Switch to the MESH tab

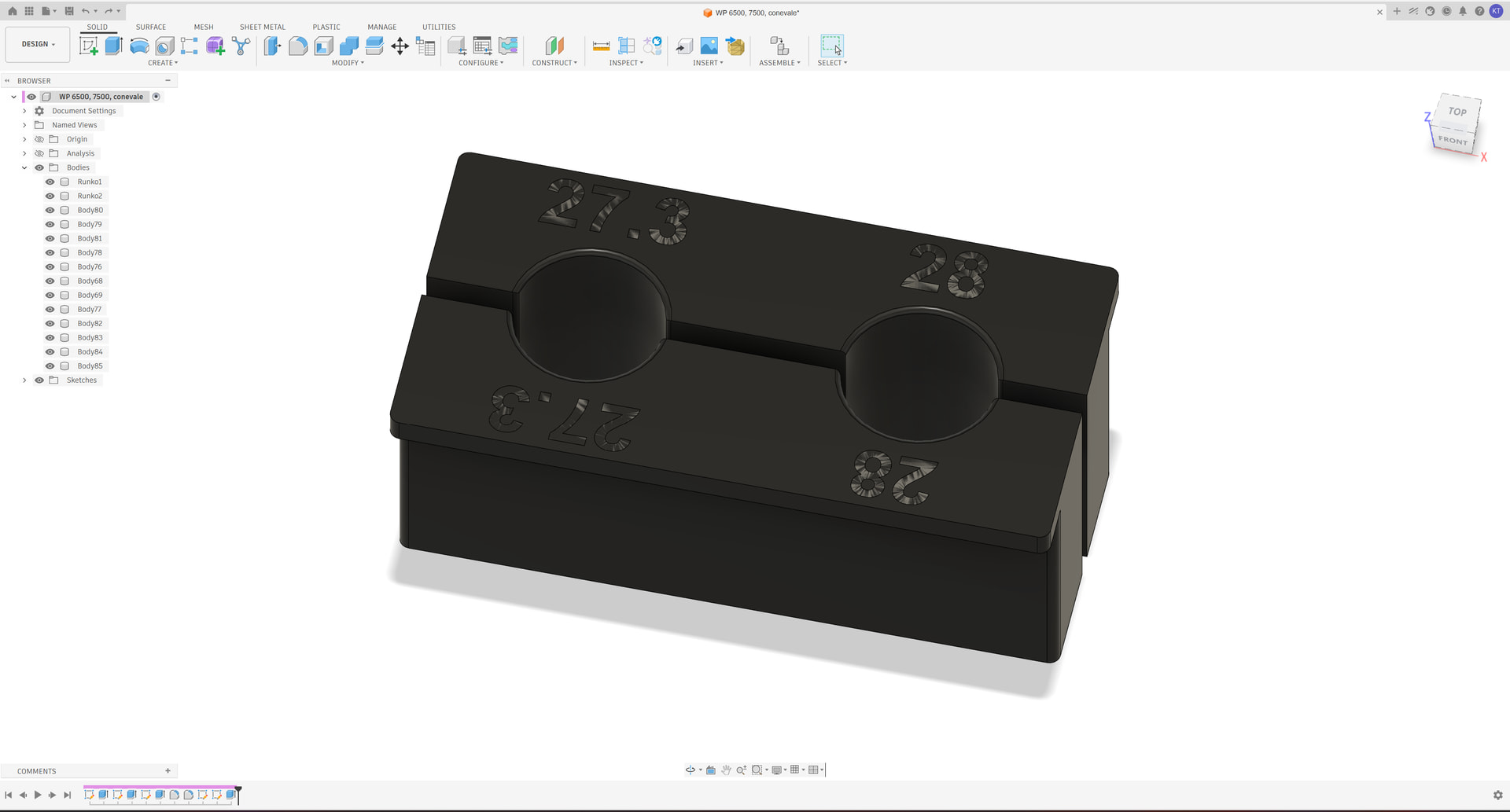coord(204,27)
